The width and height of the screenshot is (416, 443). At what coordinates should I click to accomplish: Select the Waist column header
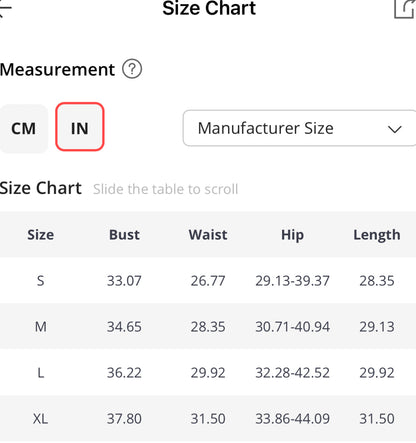point(208,235)
